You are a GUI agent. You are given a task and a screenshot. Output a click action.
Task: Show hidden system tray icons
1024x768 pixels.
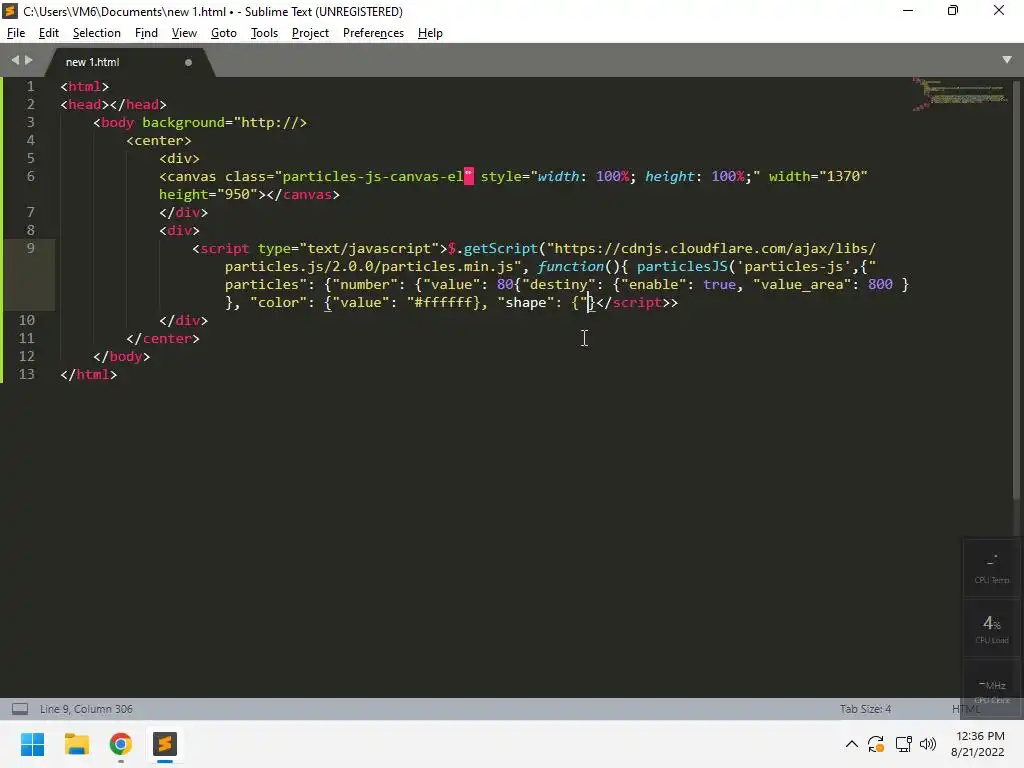click(x=852, y=744)
